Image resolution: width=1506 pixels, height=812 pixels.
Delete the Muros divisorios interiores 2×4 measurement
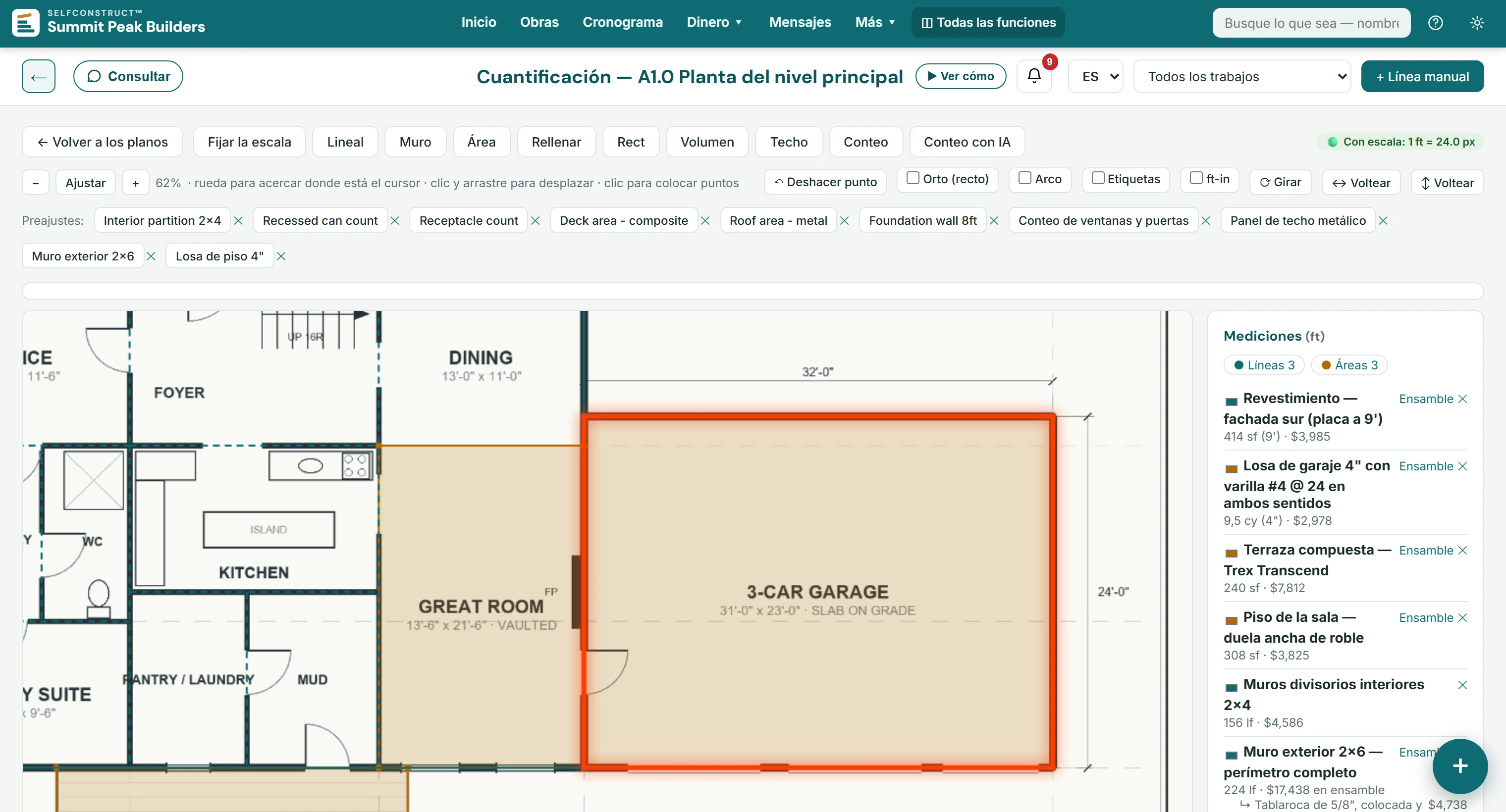pos(1462,685)
